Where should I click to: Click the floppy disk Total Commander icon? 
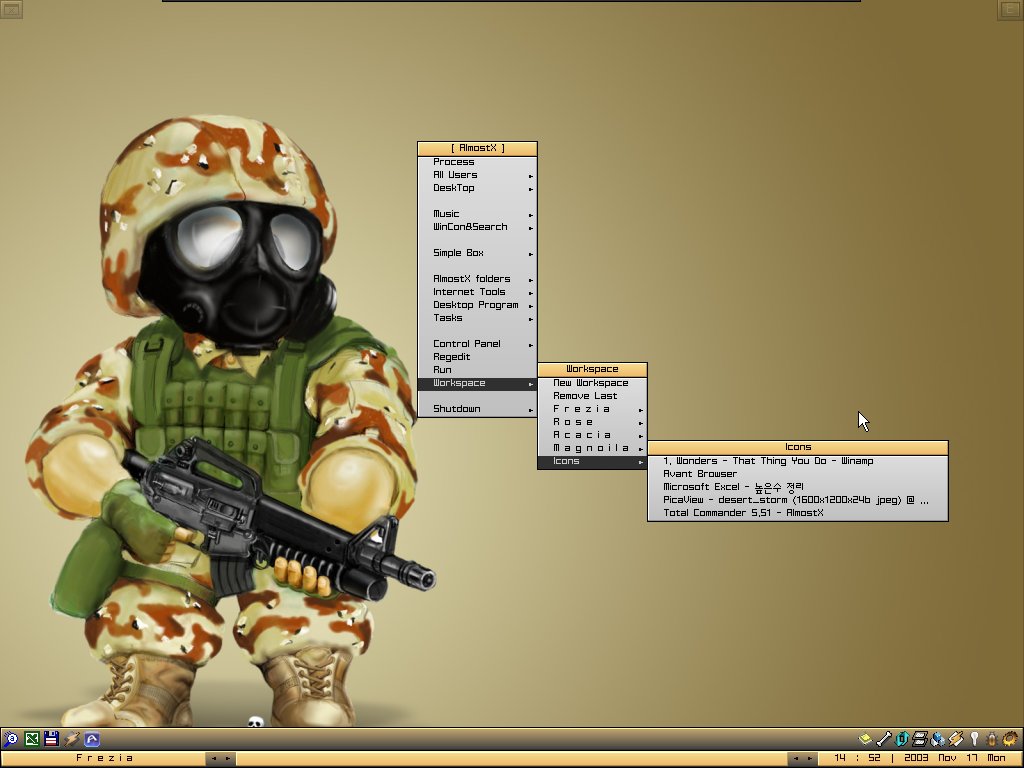52,739
